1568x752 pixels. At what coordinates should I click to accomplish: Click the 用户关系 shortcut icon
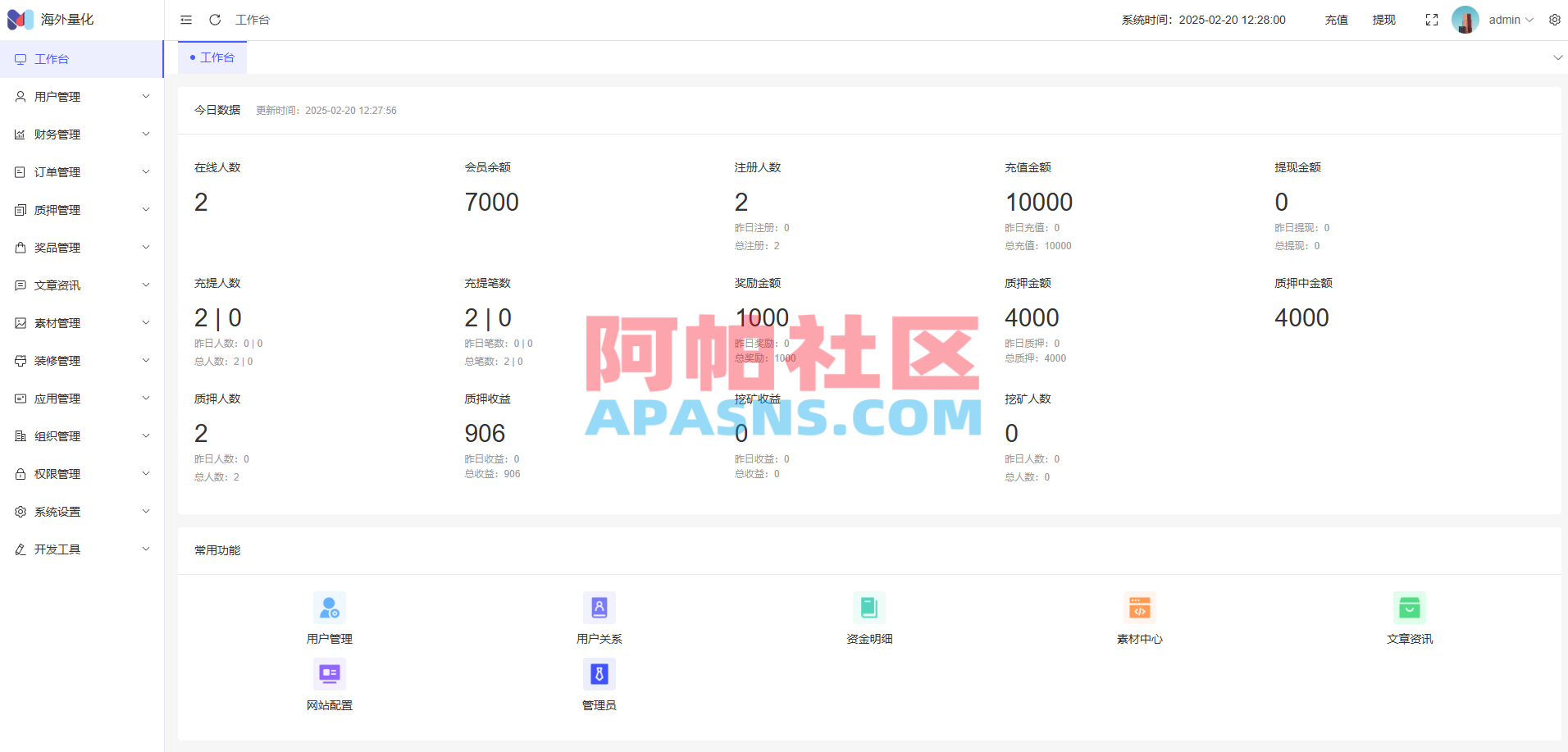[599, 607]
